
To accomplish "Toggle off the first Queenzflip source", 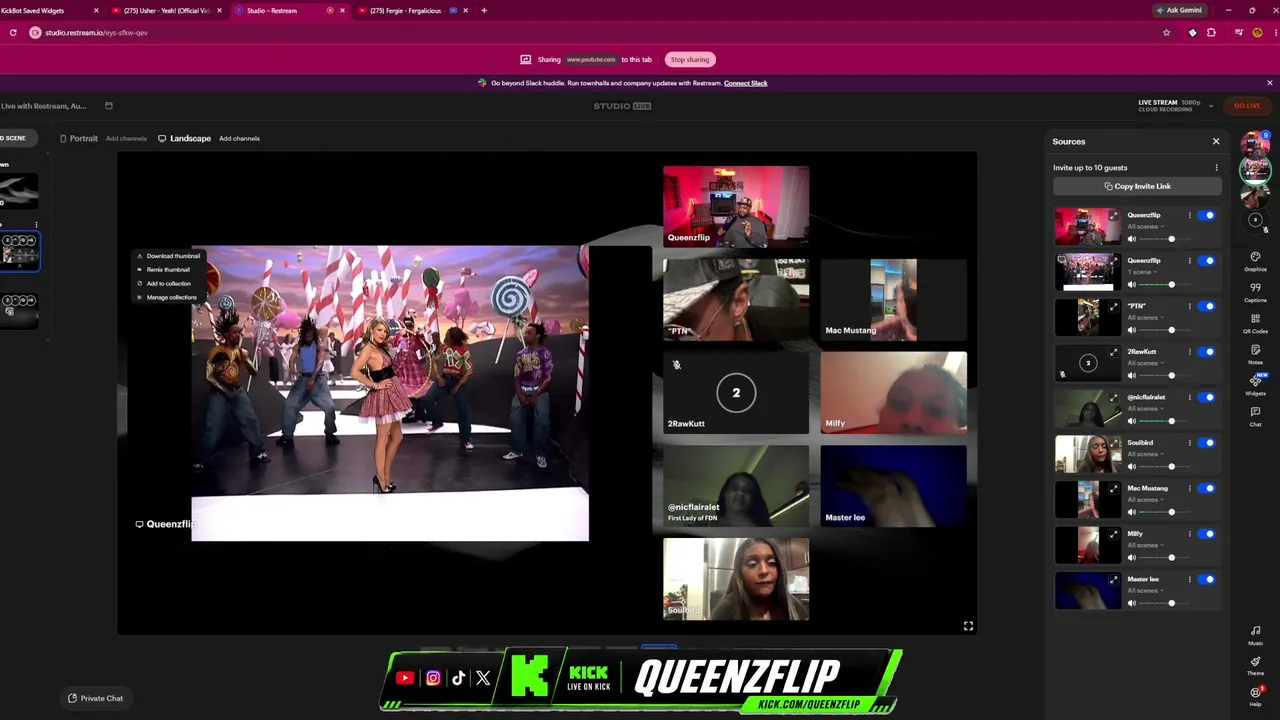I will (x=1207, y=215).
